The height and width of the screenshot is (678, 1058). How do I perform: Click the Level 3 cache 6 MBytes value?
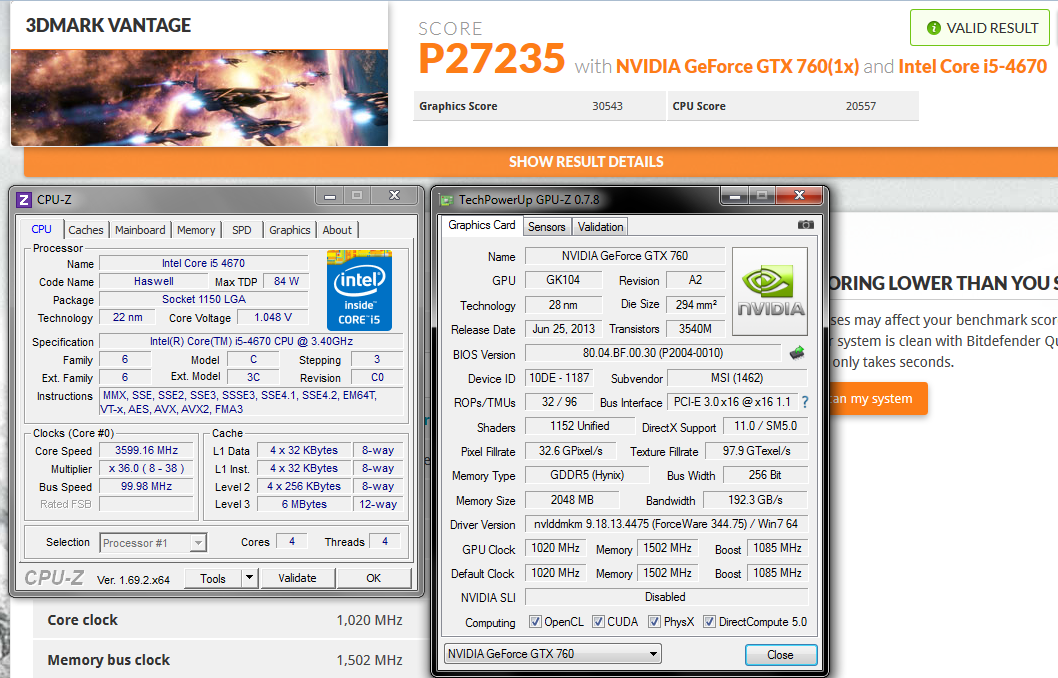click(x=304, y=504)
